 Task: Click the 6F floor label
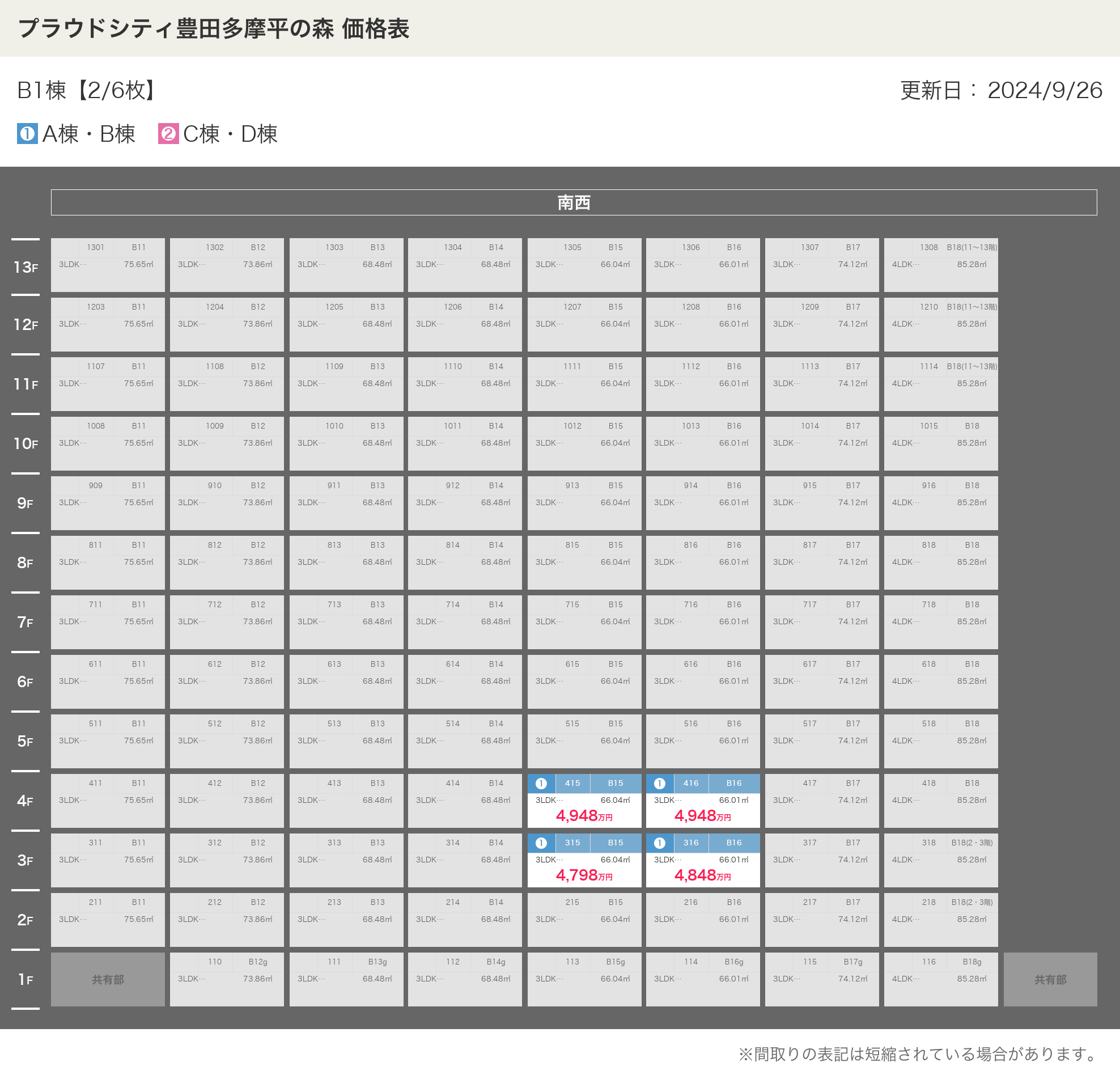(26, 682)
